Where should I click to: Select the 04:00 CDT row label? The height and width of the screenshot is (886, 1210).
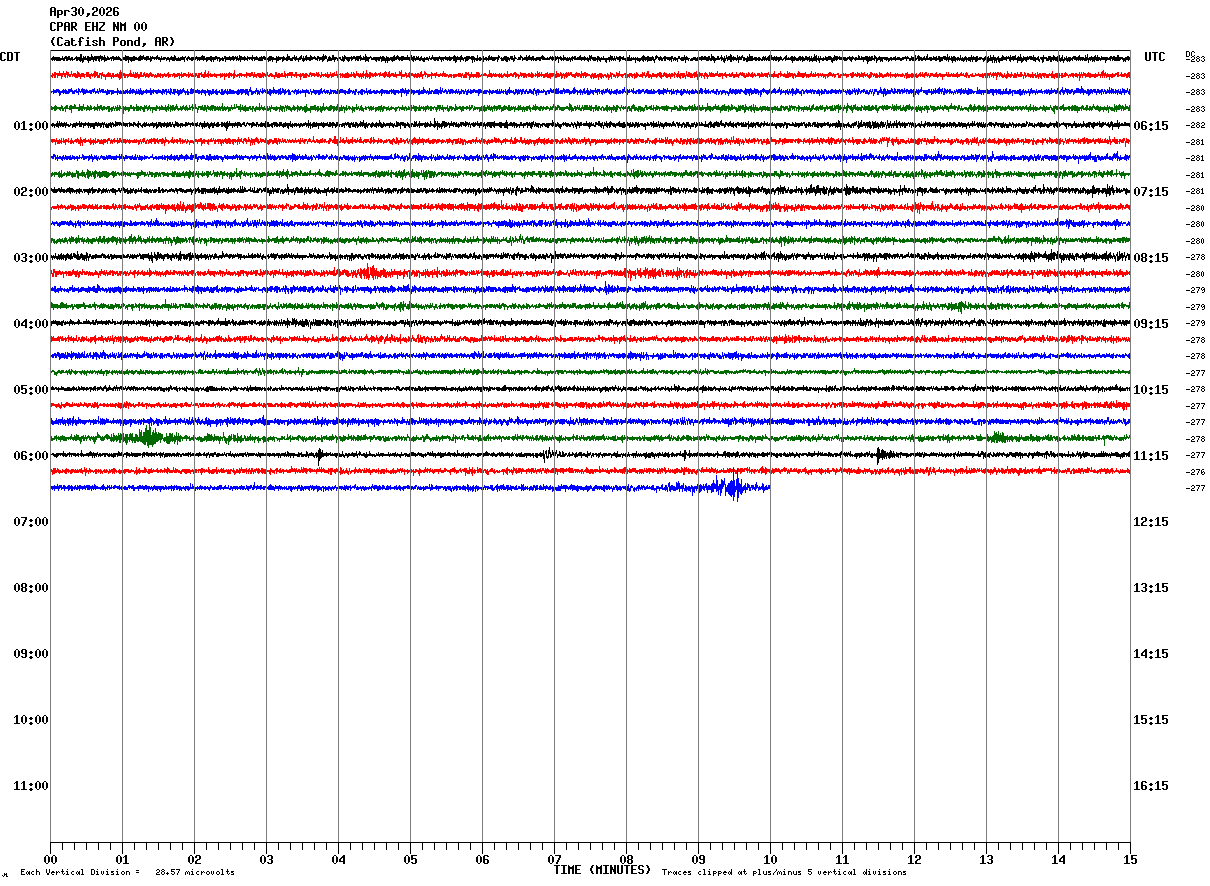pos(31,323)
